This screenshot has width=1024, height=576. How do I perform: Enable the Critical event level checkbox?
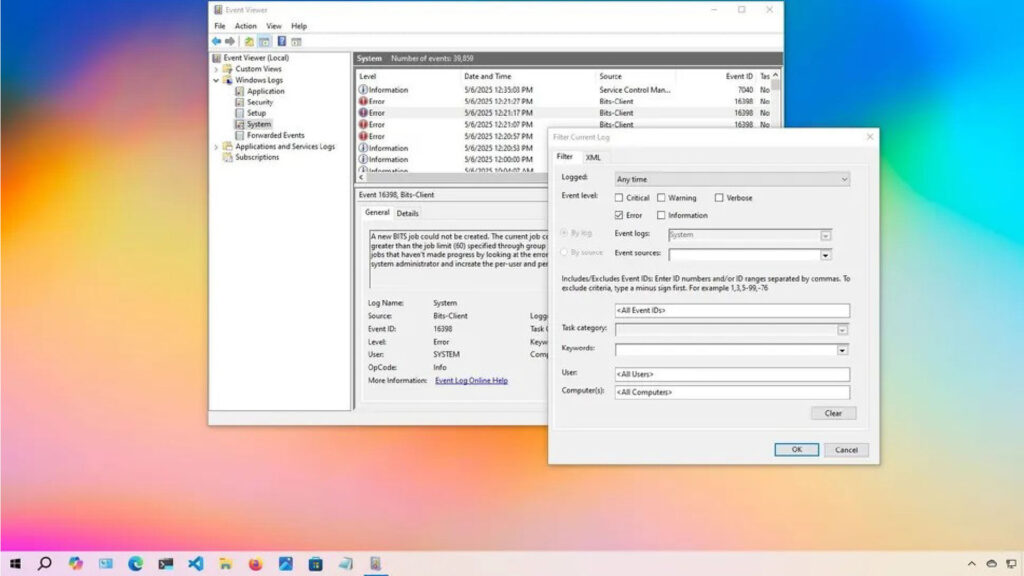(x=619, y=198)
